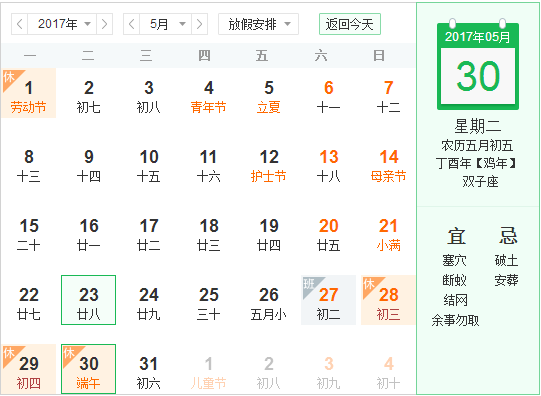Image resolution: width=541 pixels, height=396 pixels.
Task: Select May 25 三十
Action: point(209,300)
